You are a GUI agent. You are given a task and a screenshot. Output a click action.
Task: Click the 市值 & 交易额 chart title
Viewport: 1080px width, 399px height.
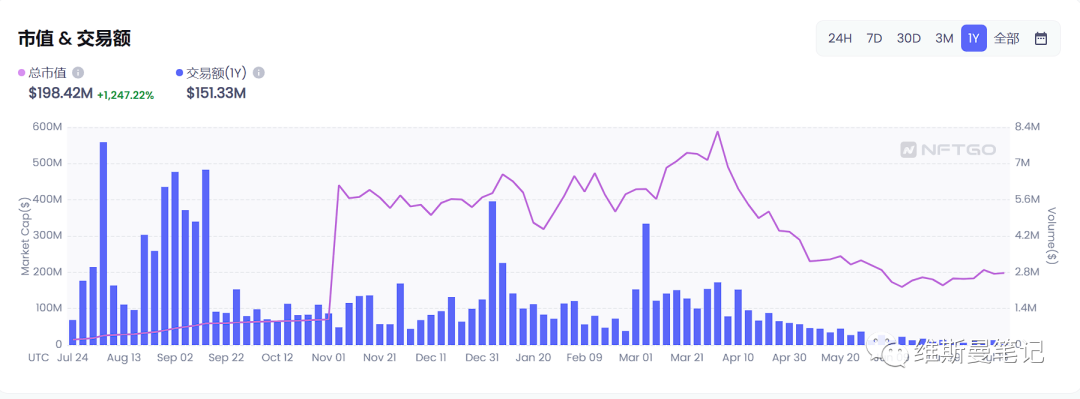(x=74, y=39)
